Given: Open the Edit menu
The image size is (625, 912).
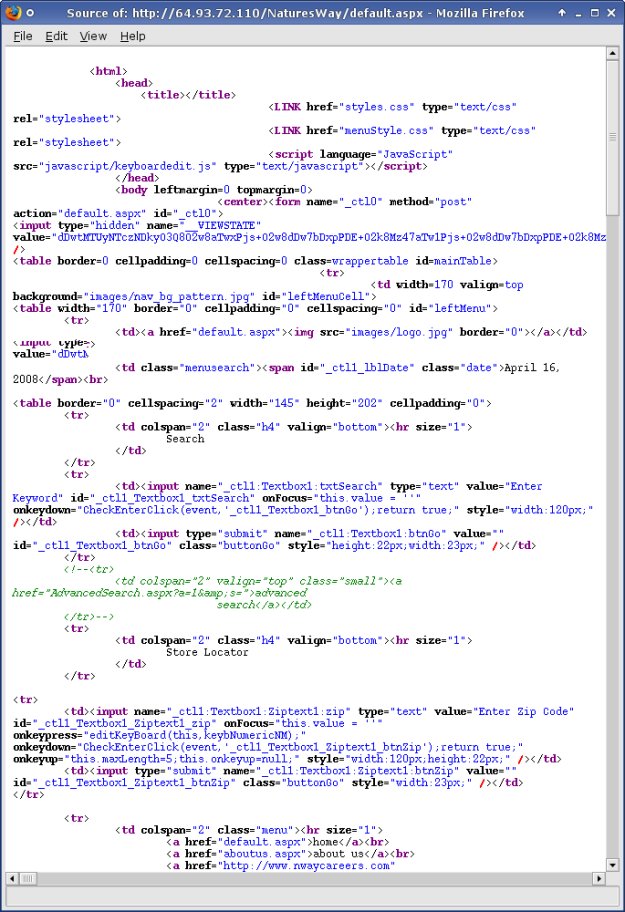Looking at the screenshot, I should click(56, 36).
